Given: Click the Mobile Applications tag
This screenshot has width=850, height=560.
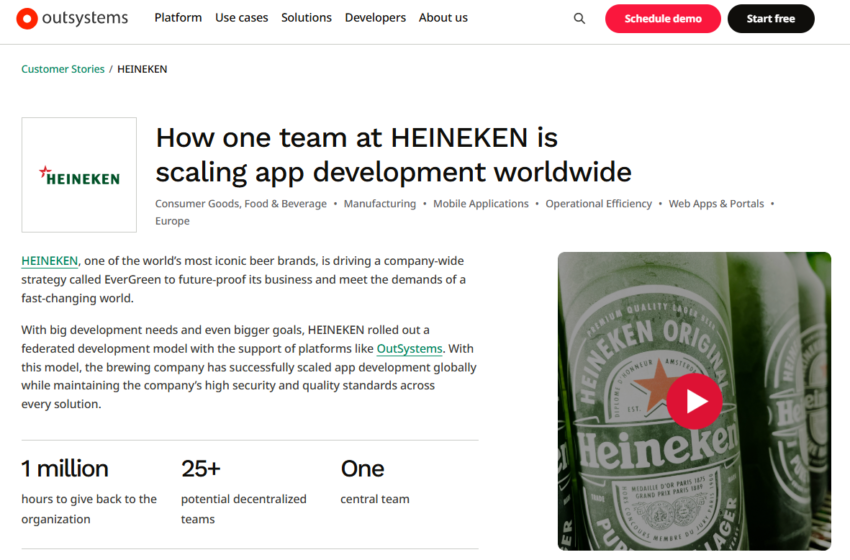Looking at the screenshot, I should coord(480,204).
